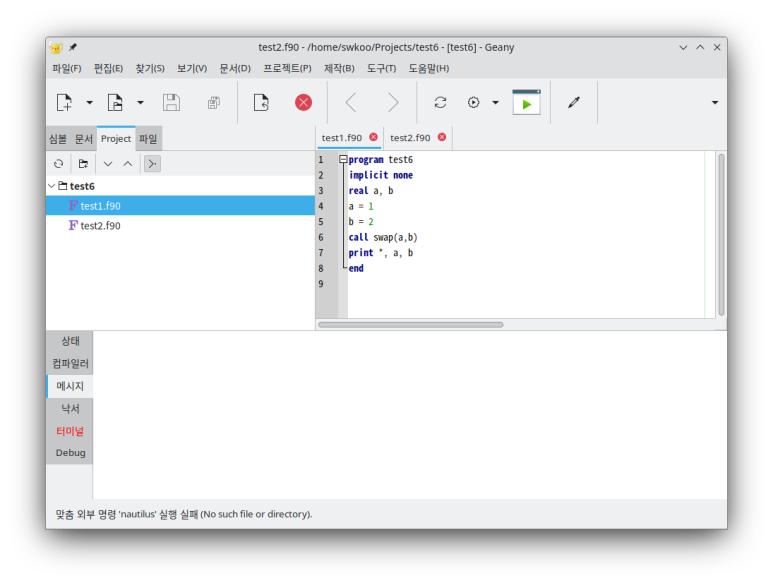Image resolution: width=773 pixels, height=583 pixels.
Task: Show the 메시지 tab
Action: click(70, 386)
